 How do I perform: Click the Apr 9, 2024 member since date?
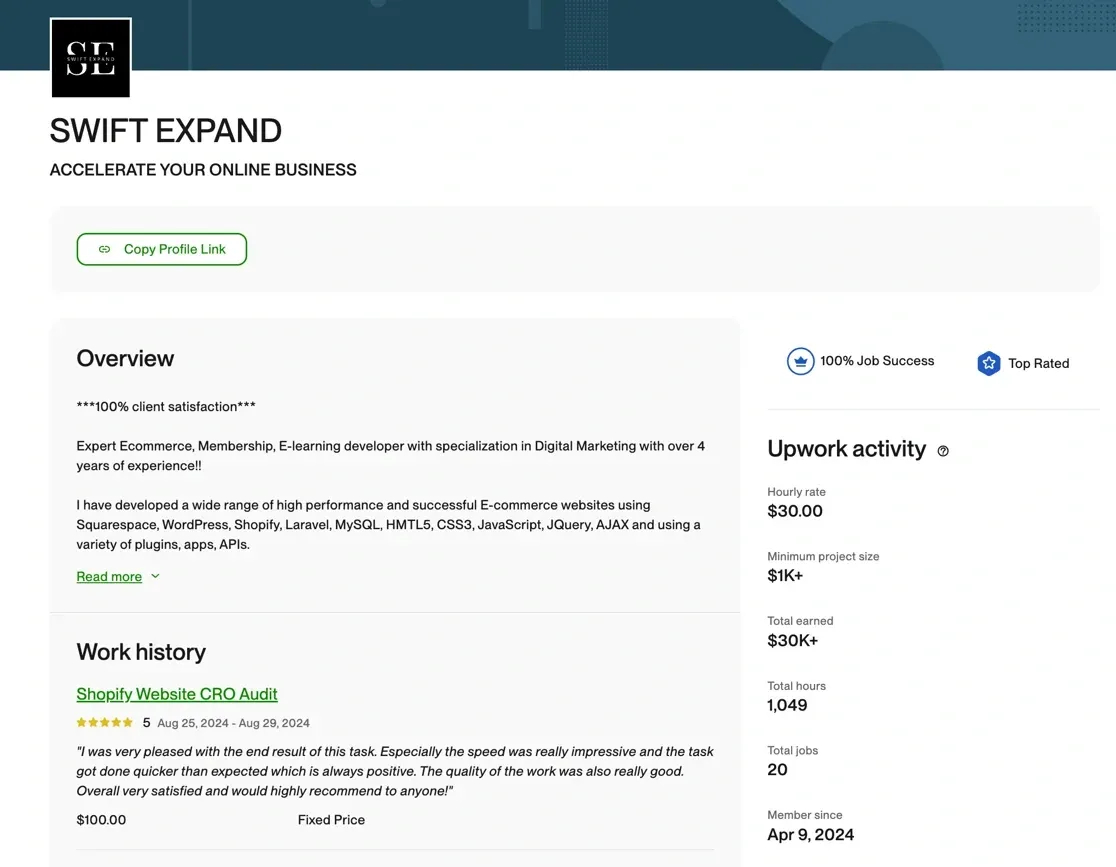pos(811,834)
